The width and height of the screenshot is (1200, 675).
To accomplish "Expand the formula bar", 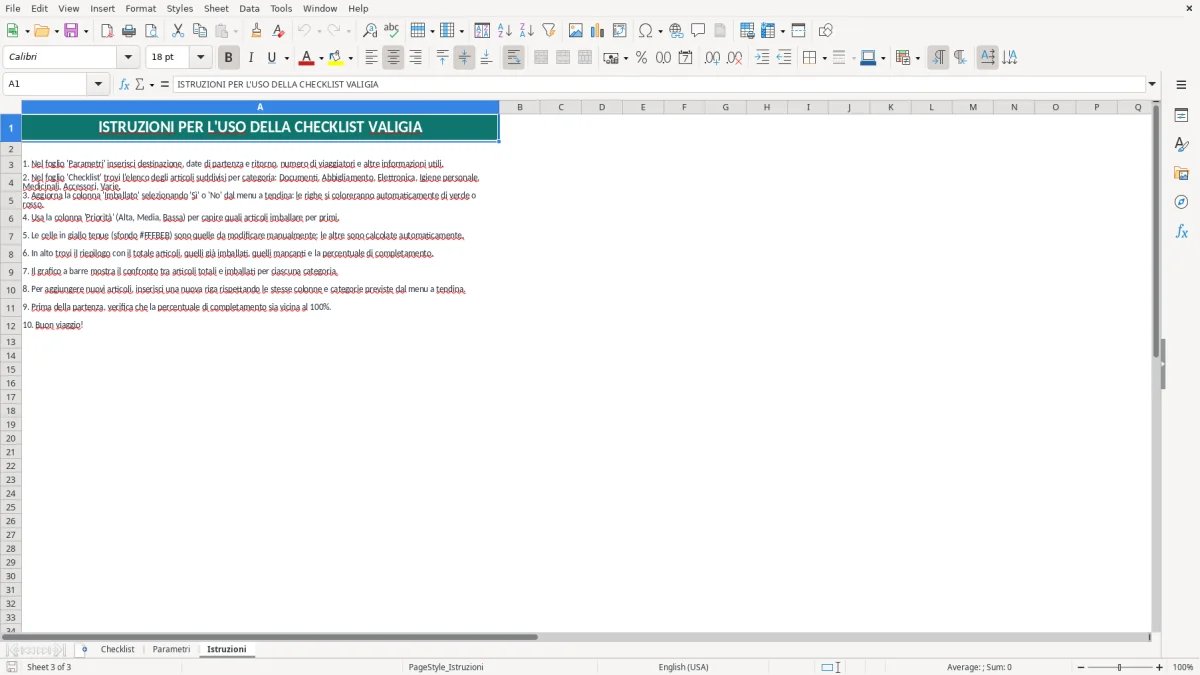I will (1152, 84).
